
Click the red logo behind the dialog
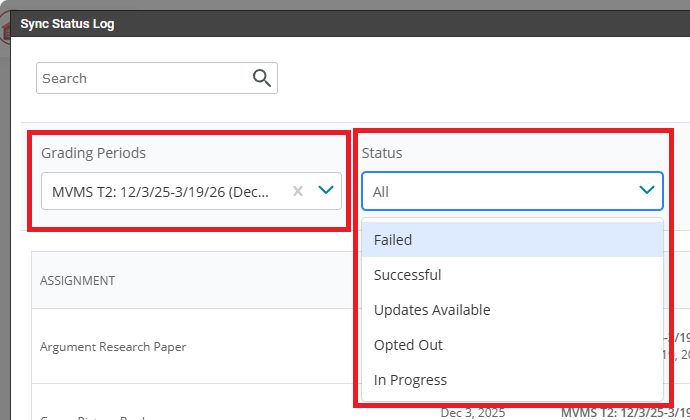pyautogui.click(x=5, y=30)
